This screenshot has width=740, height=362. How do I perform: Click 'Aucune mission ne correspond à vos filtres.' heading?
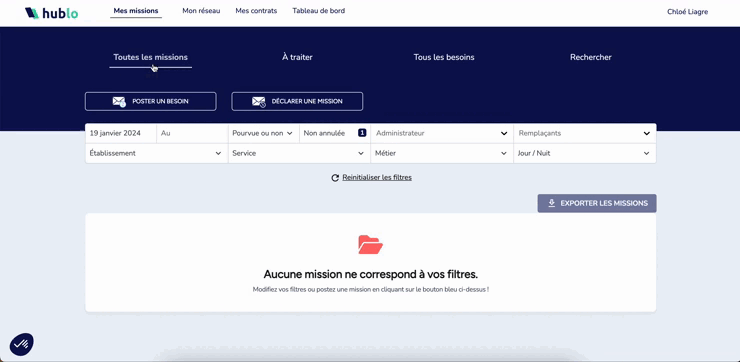(x=370, y=274)
